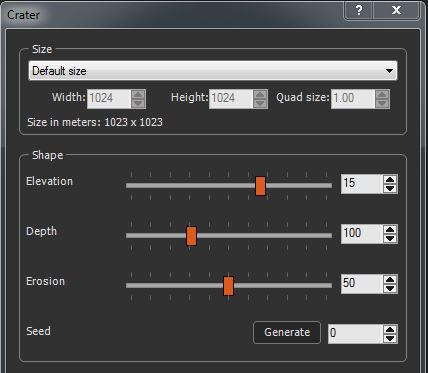Screen dimensions: 428x373
Task: Increase Seed with up arrow
Action: 390,329
